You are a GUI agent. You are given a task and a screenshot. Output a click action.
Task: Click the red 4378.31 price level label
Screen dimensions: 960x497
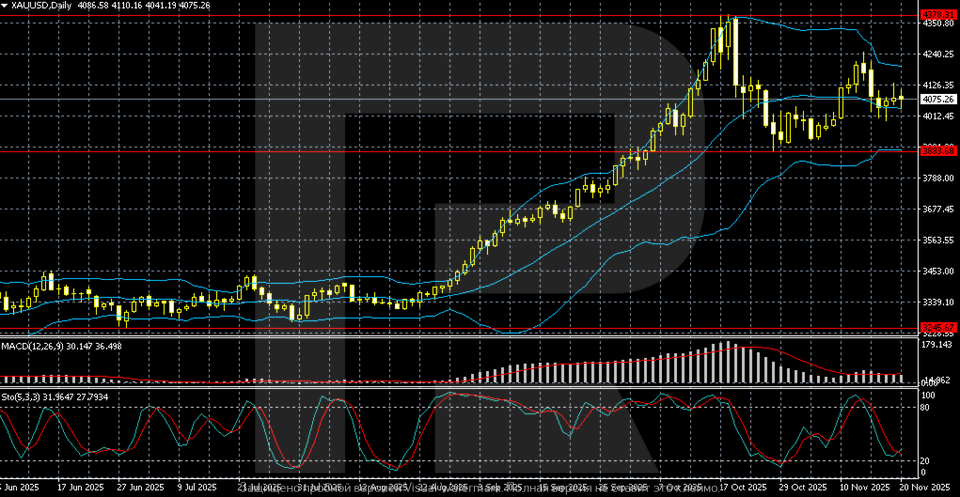tap(938, 15)
